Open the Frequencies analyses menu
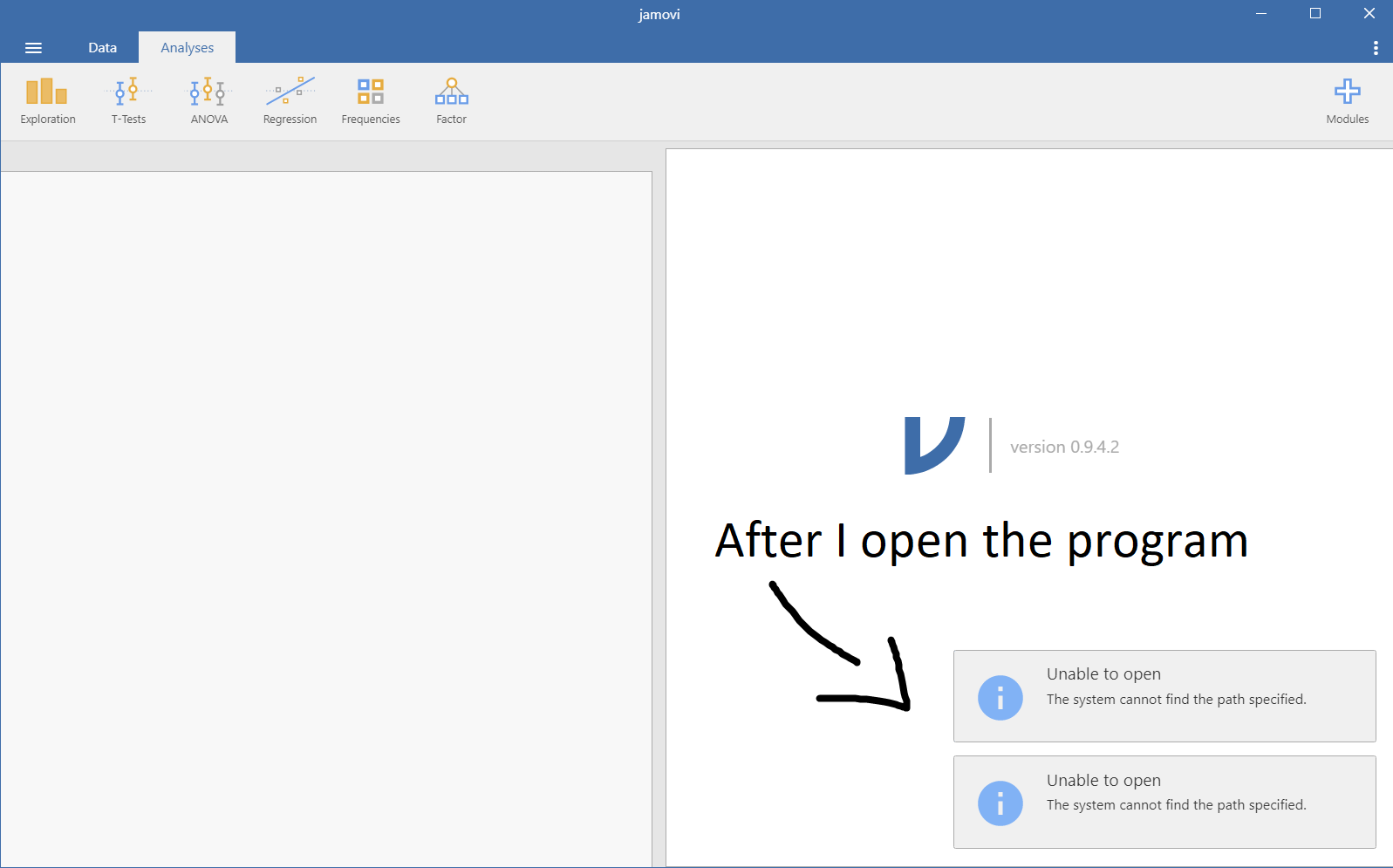 point(371,101)
